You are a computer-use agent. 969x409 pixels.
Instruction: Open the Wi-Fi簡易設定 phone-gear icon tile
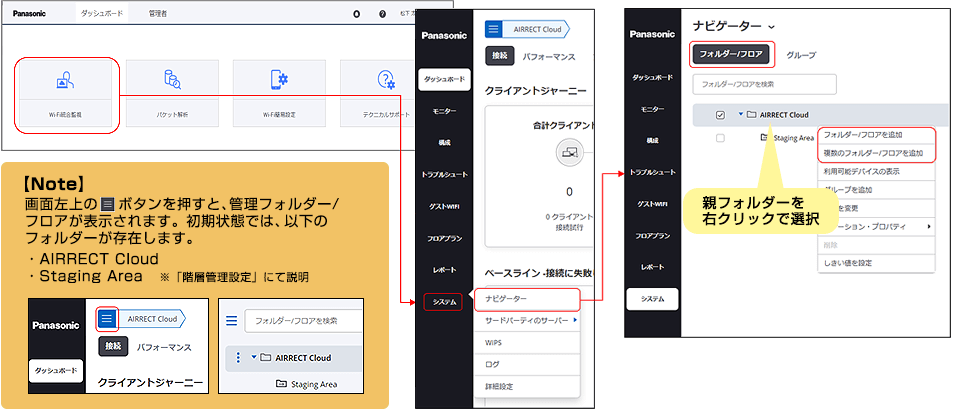(x=279, y=80)
